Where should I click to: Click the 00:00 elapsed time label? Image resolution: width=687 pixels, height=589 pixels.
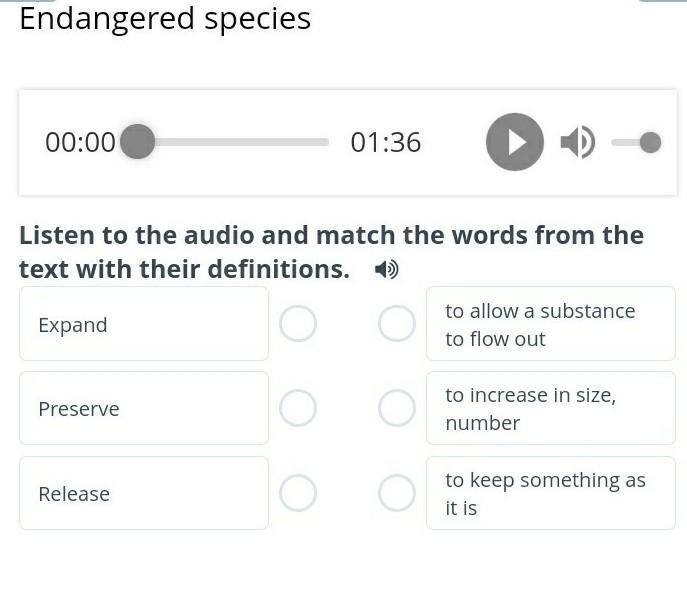(80, 142)
